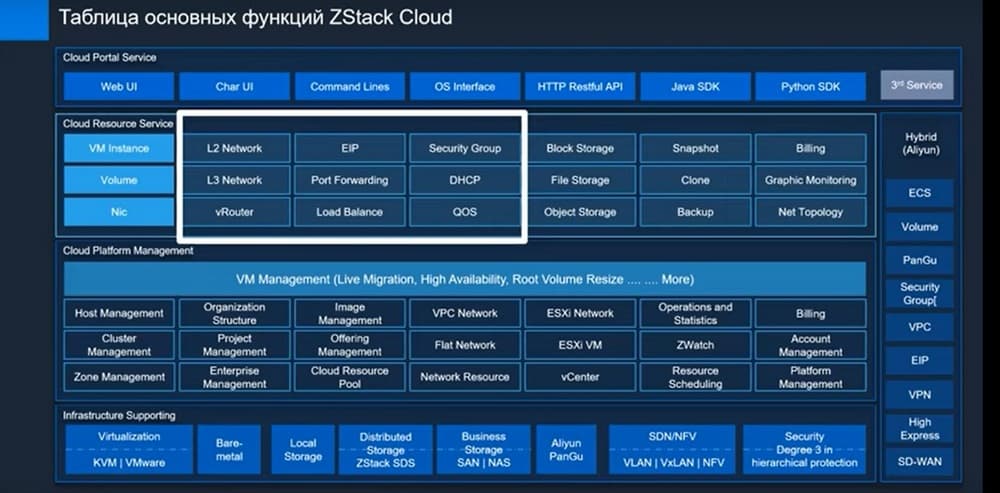Select the Cloud Resource Pool cell
The width and height of the screenshot is (1000, 493).
tap(349, 377)
